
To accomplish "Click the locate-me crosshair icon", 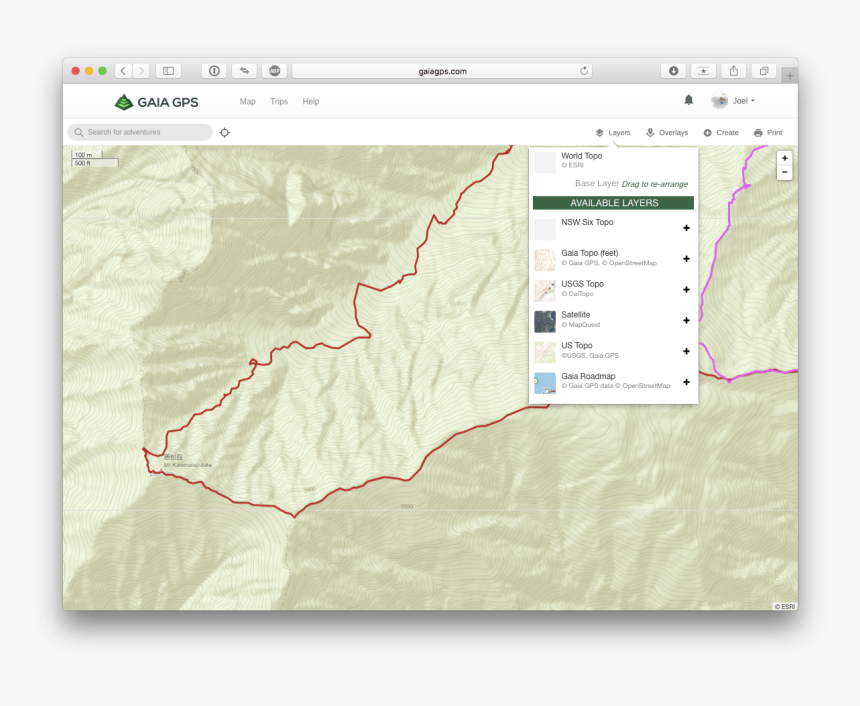I will pyautogui.click(x=224, y=132).
